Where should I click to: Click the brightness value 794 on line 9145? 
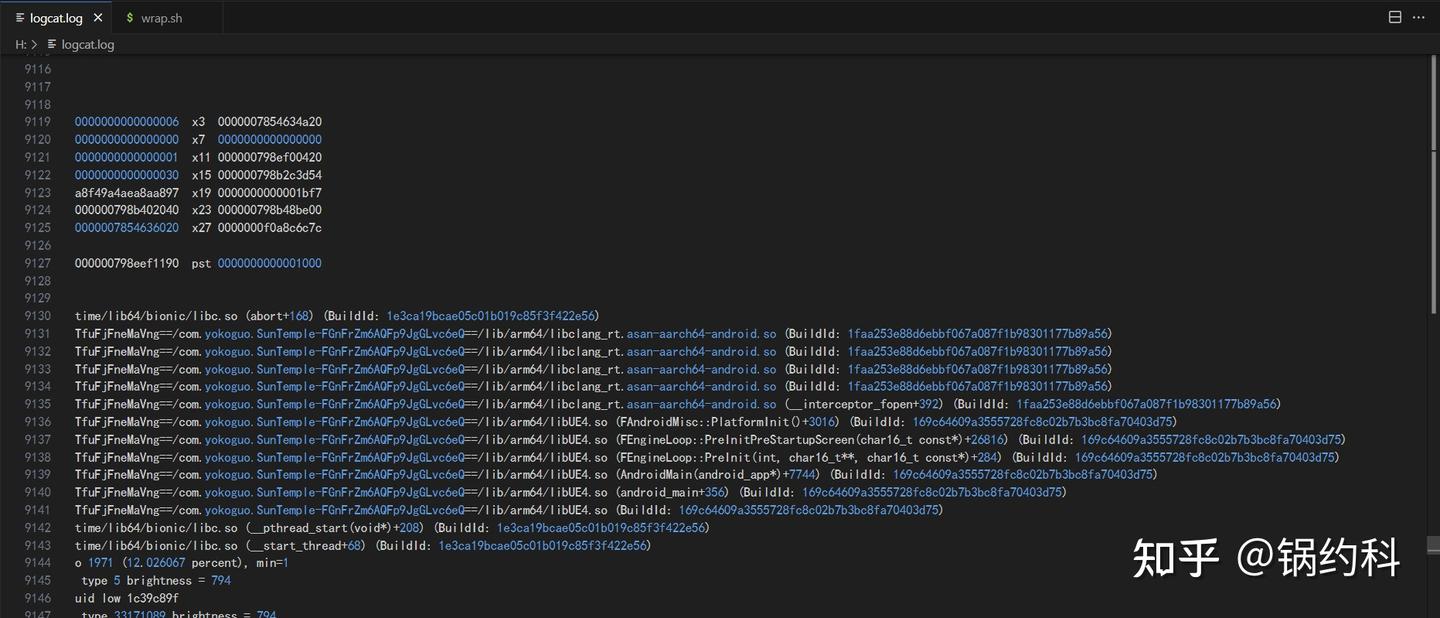pos(220,580)
